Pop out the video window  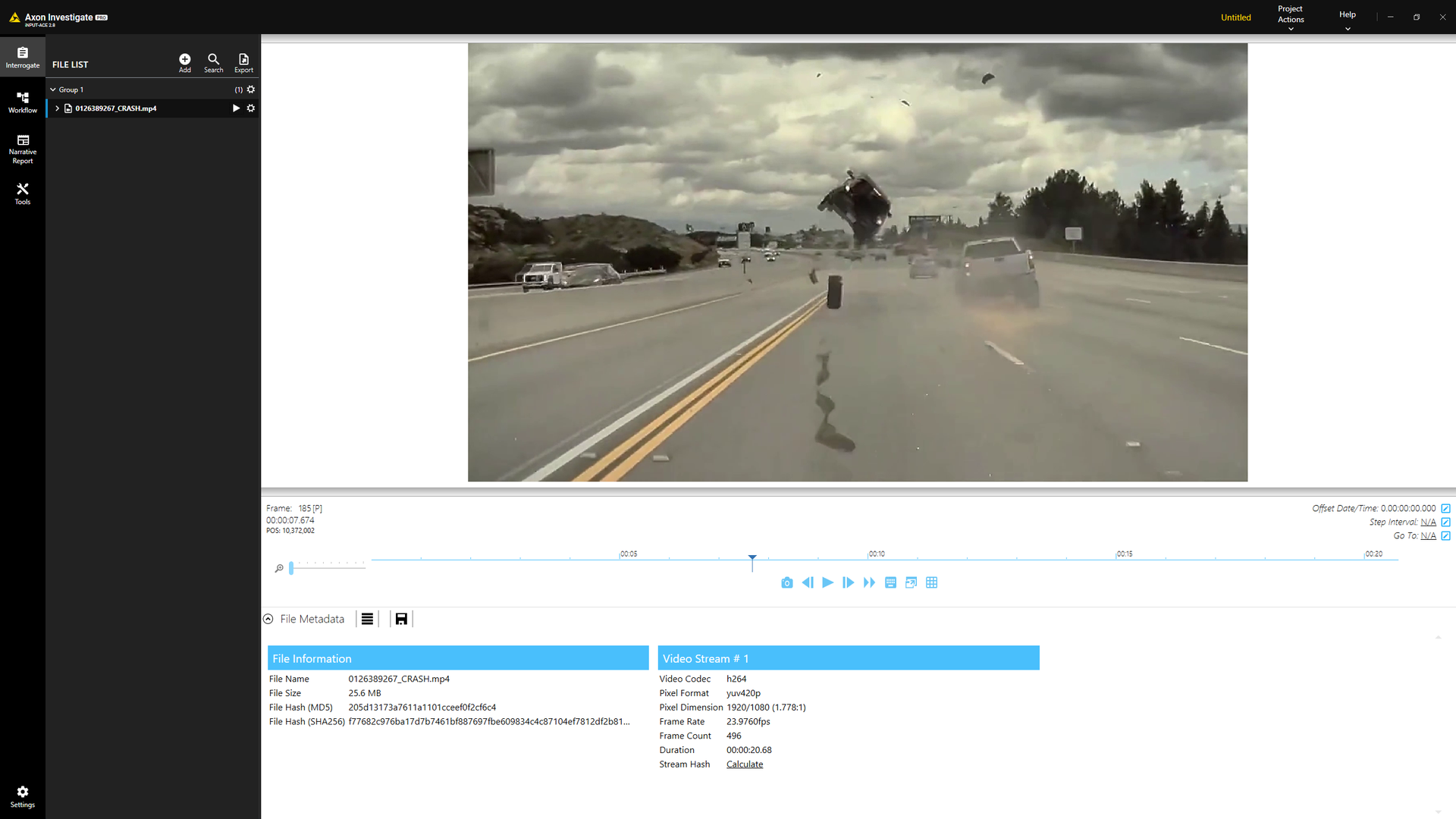pyautogui.click(x=911, y=582)
